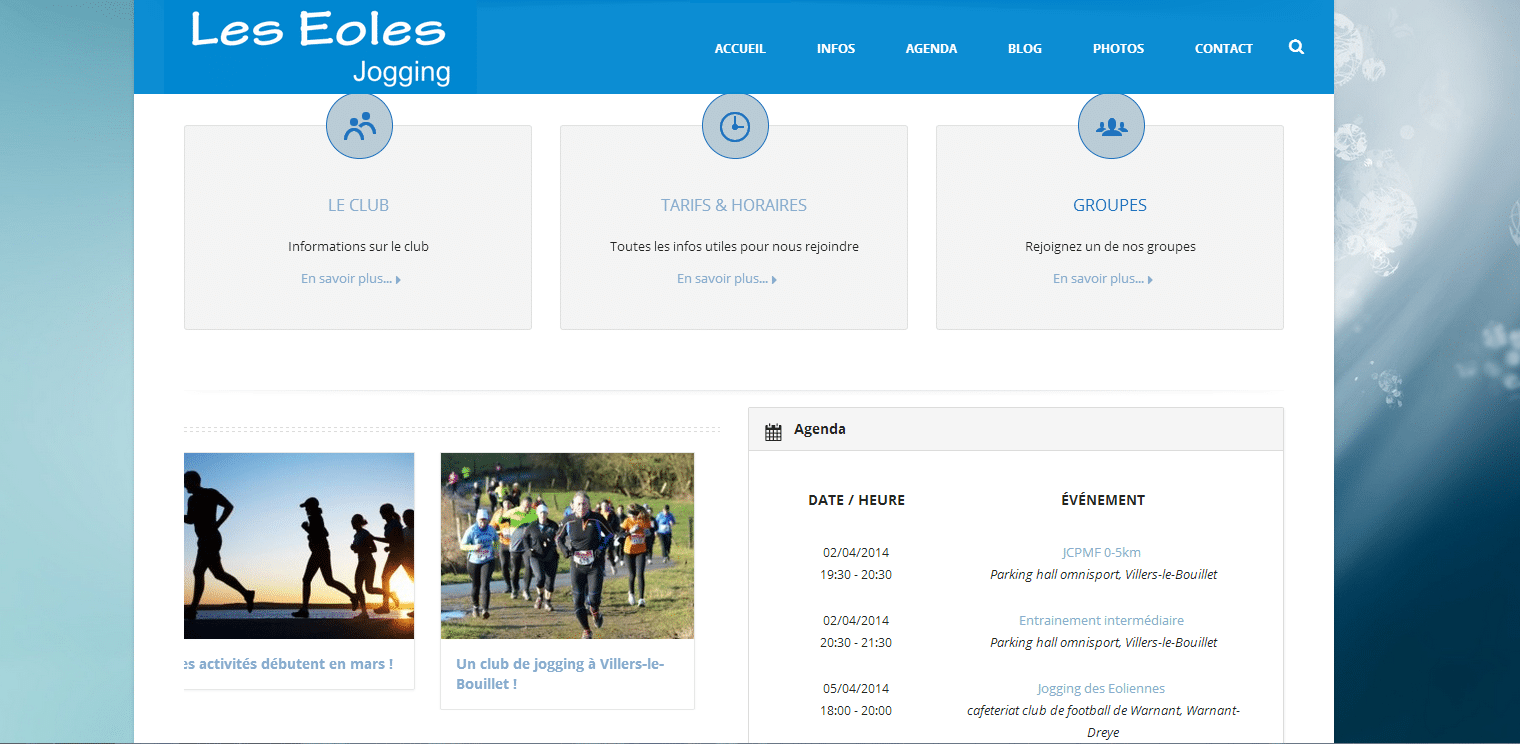Image resolution: width=1520 pixels, height=744 pixels.
Task: Open the Photos menu item
Action: [x=1118, y=48]
